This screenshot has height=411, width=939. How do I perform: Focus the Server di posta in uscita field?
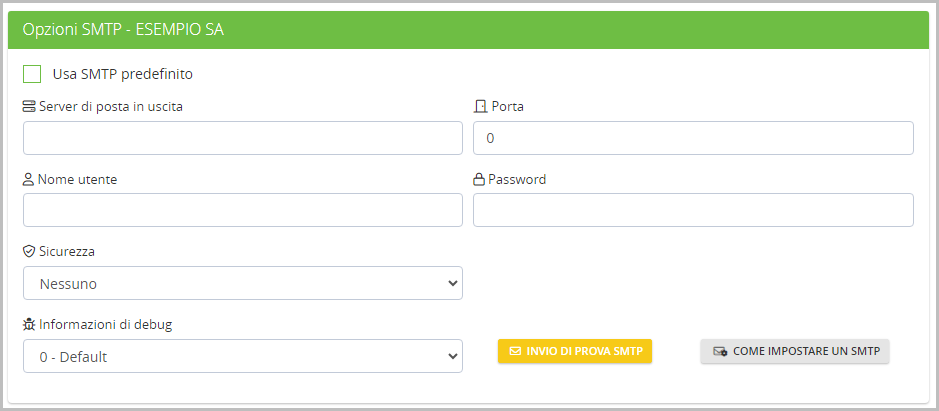pos(242,138)
